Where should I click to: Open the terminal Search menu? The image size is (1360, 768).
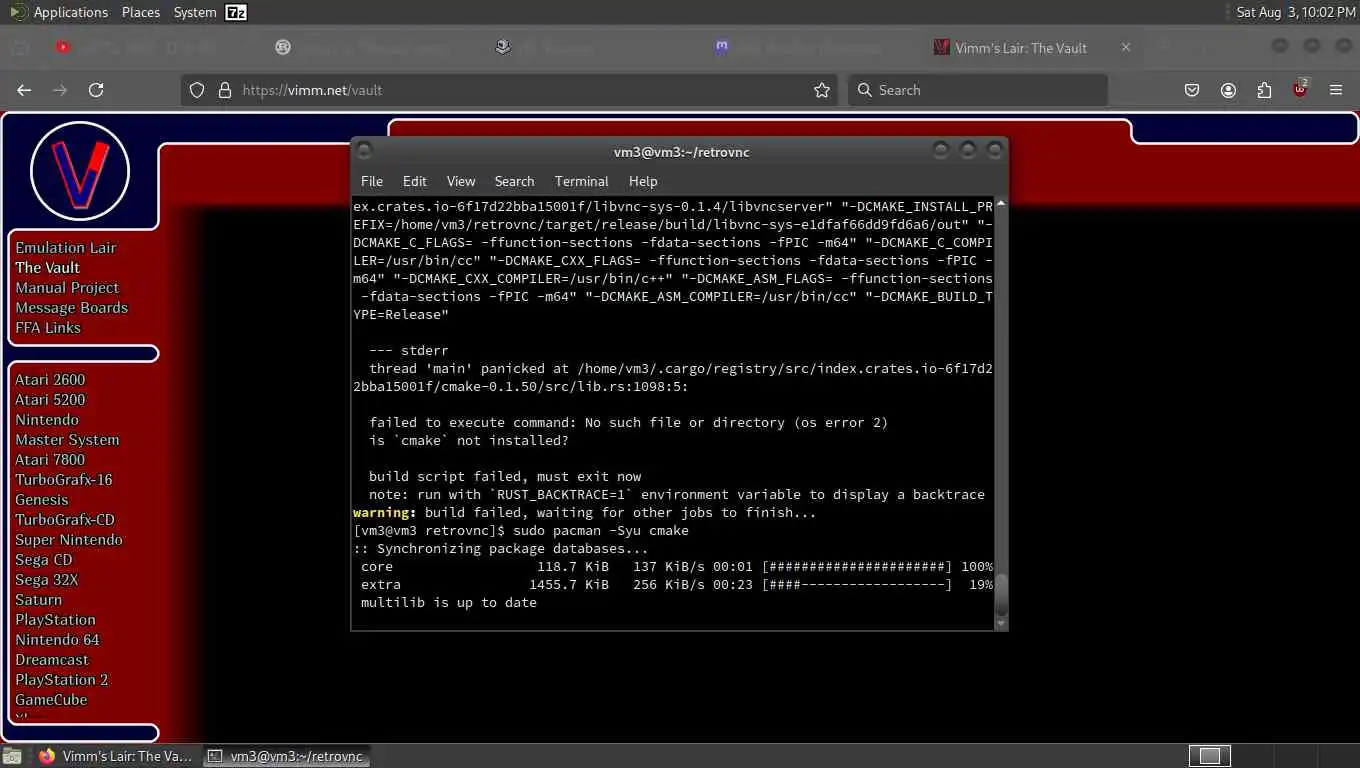[x=514, y=181]
